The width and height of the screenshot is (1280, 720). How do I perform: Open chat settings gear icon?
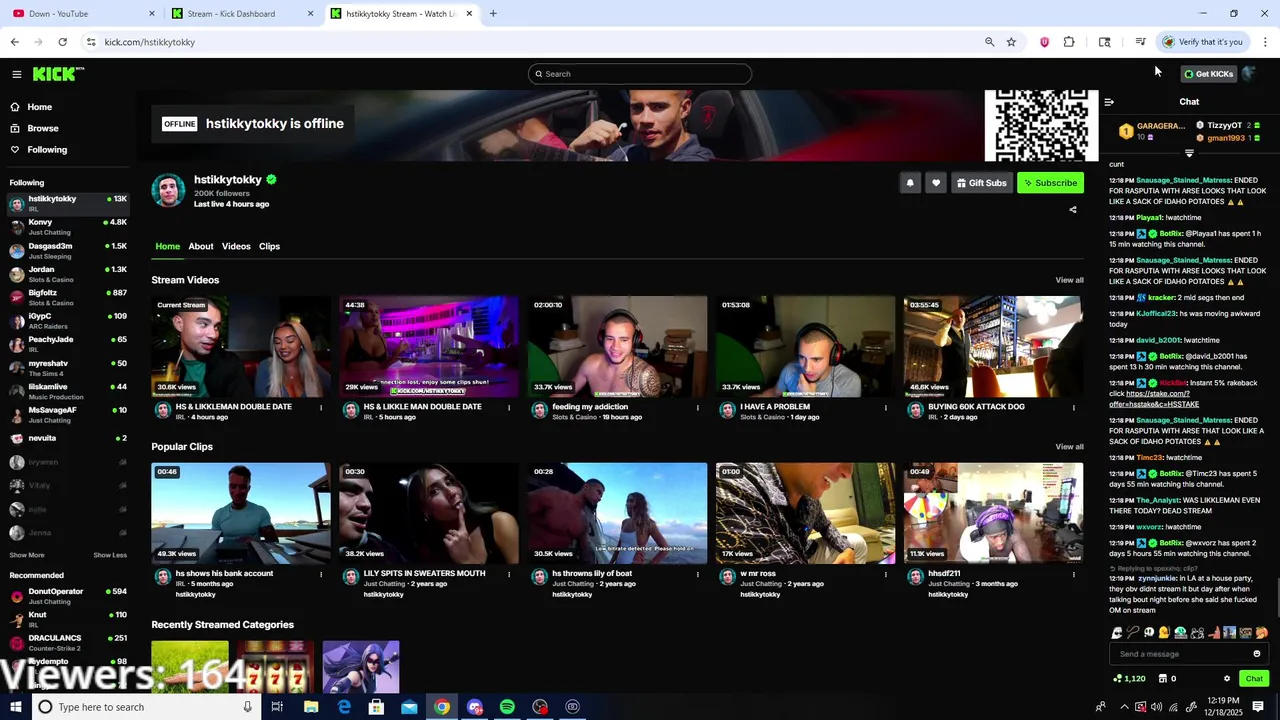point(1227,679)
